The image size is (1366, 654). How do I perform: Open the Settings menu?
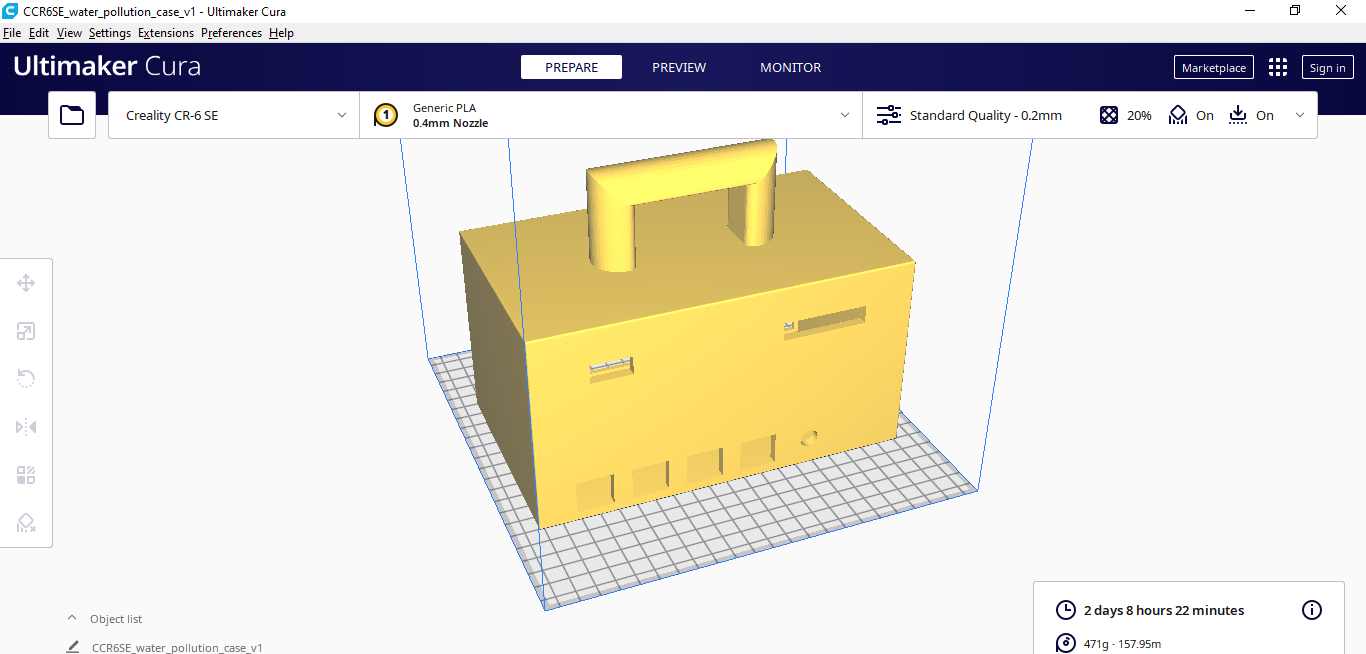[110, 33]
